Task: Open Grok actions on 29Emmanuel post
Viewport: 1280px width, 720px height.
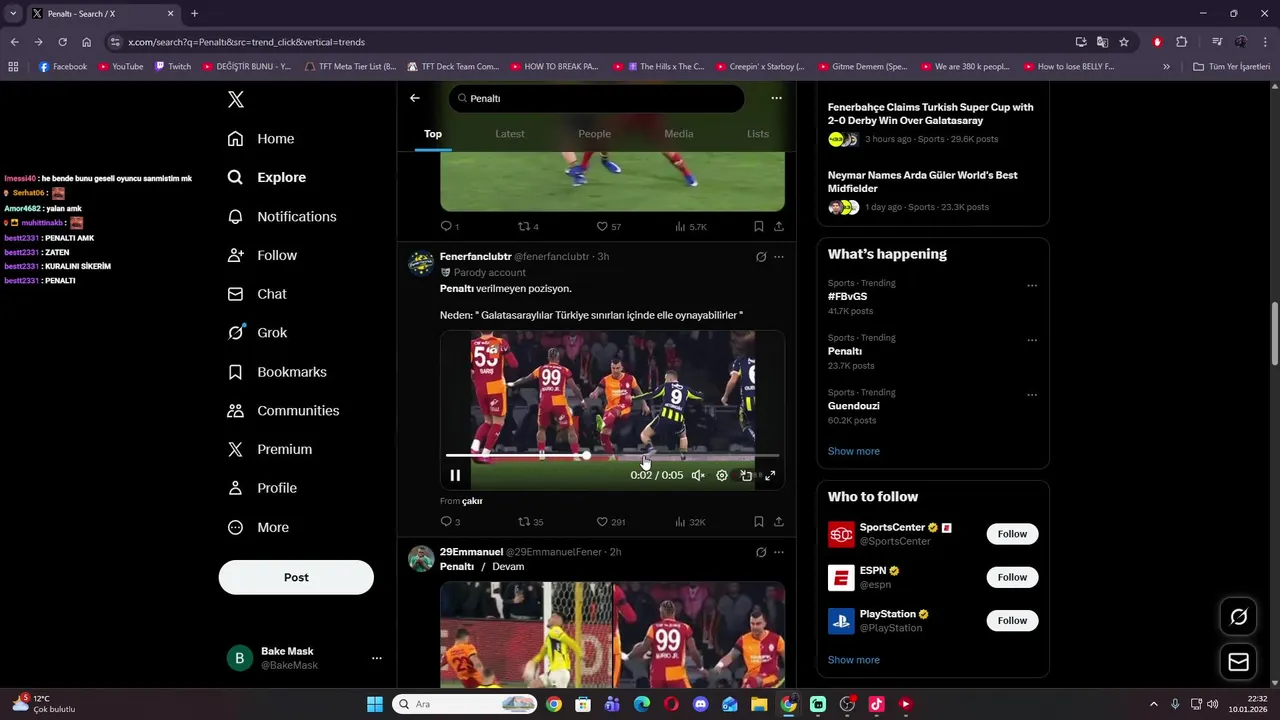Action: coord(761,552)
